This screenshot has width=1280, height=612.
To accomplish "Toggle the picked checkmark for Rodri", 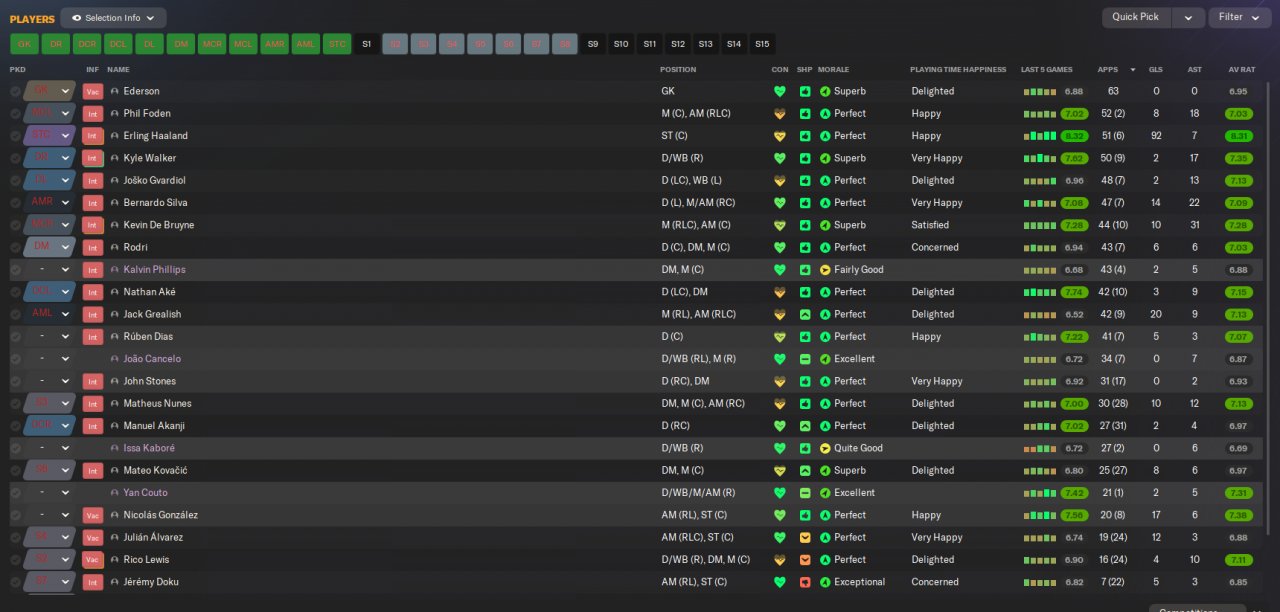I will [x=15, y=247].
